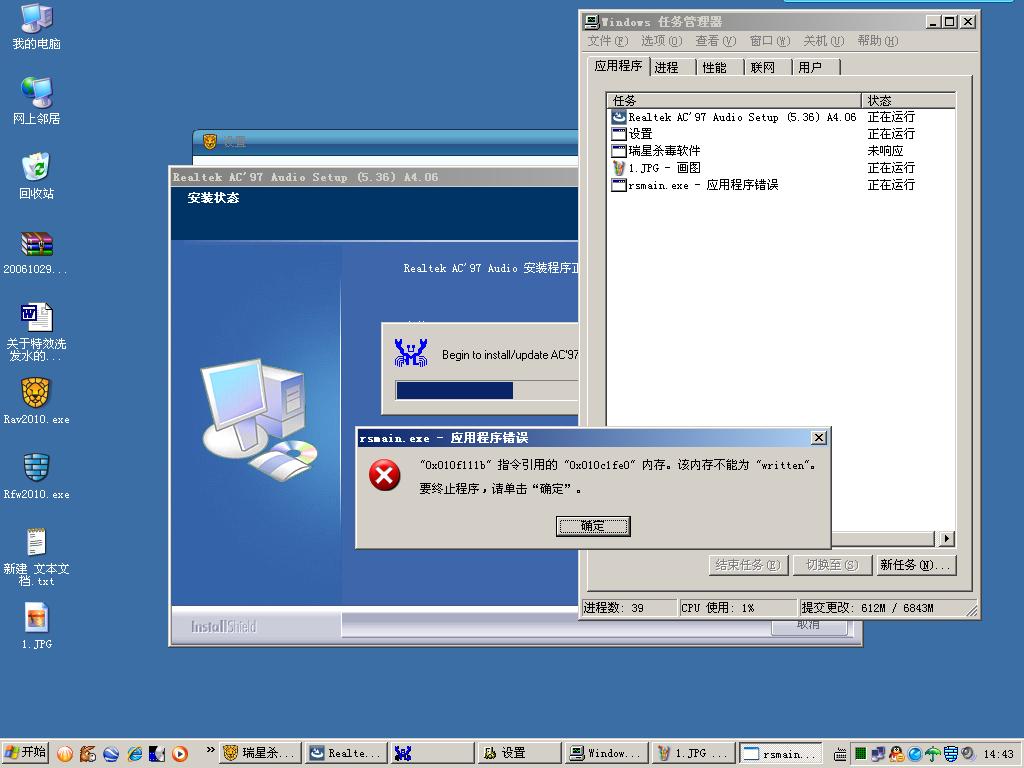Switch to the crab-icon taskbar button
This screenshot has height=768, width=1024.
click(432, 753)
